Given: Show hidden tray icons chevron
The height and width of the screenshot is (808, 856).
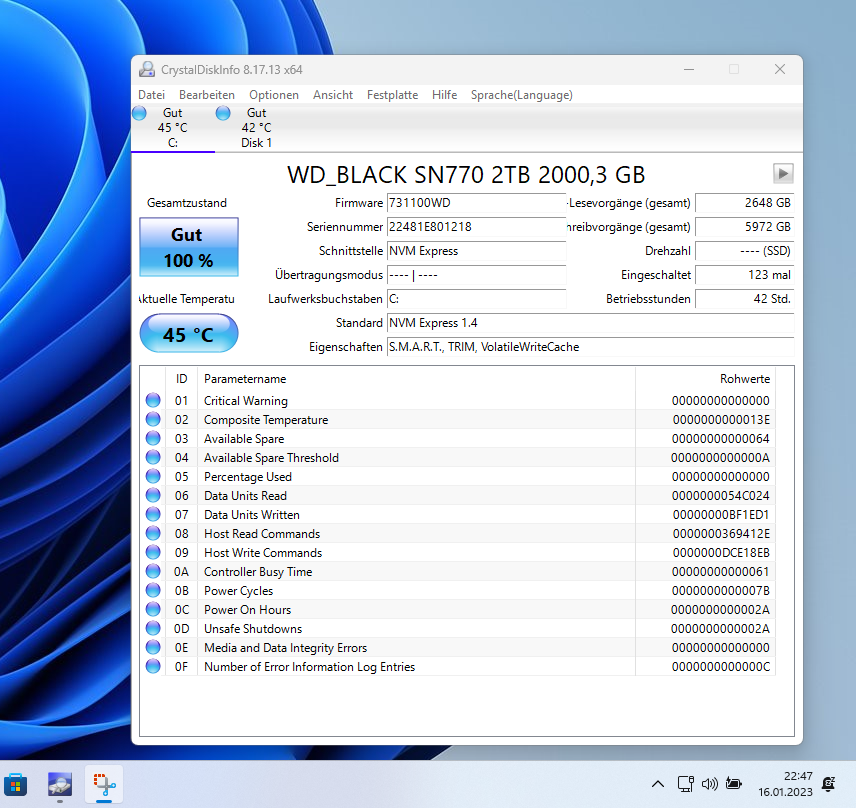Looking at the screenshot, I should click(658, 785).
